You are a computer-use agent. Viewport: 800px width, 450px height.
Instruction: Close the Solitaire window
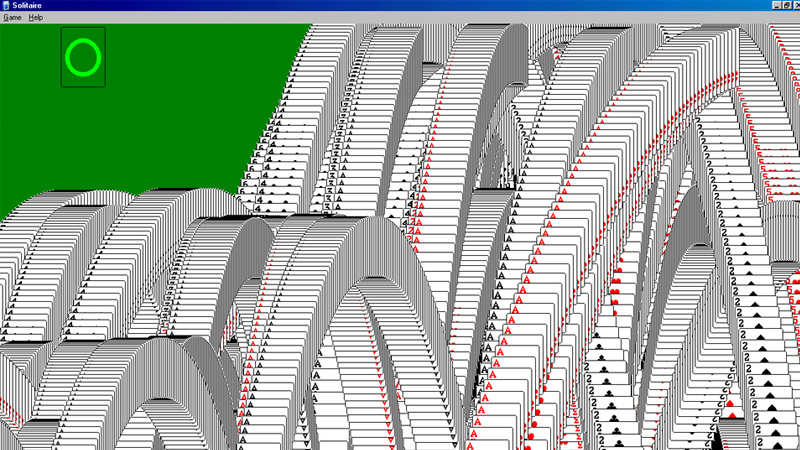pos(795,5)
